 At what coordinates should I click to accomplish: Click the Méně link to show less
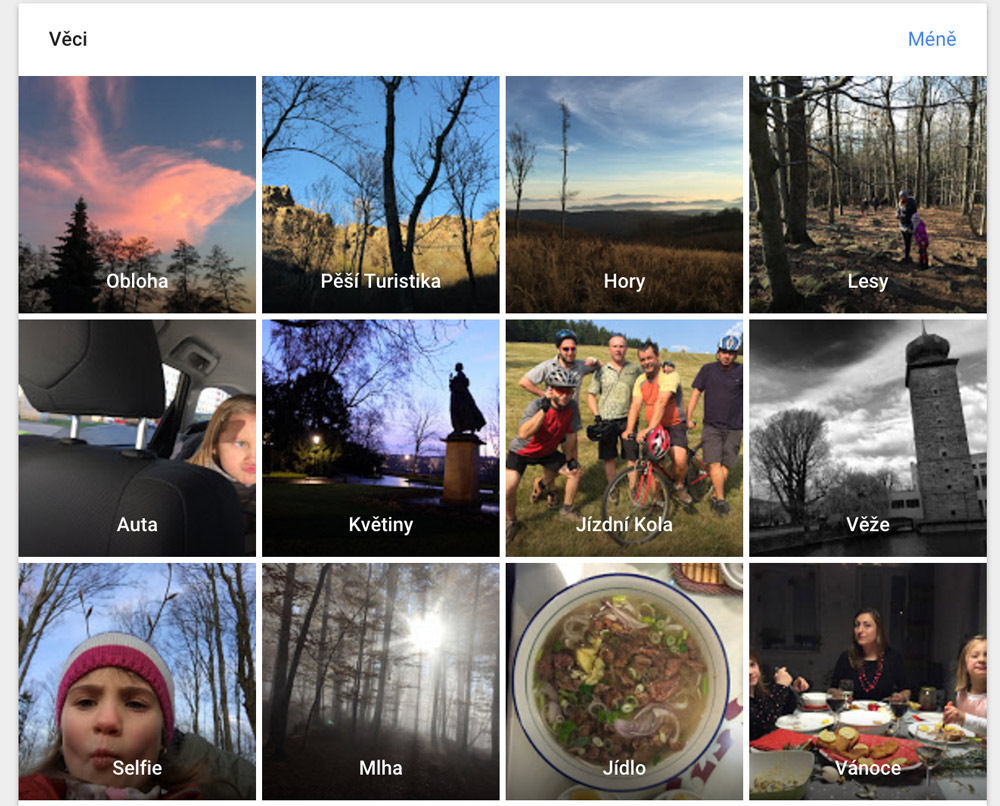(x=932, y=39)
